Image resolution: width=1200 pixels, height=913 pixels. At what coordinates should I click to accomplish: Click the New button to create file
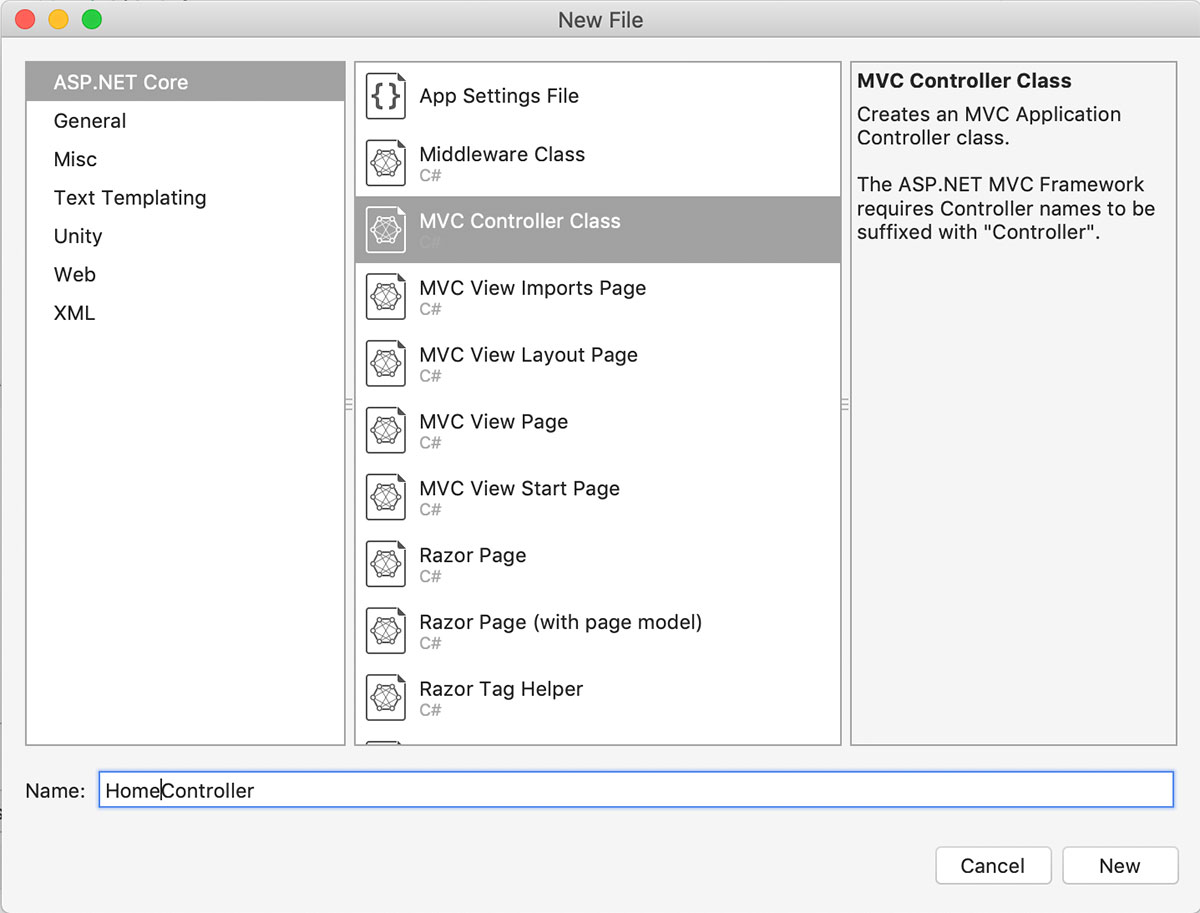(1120, 866)
